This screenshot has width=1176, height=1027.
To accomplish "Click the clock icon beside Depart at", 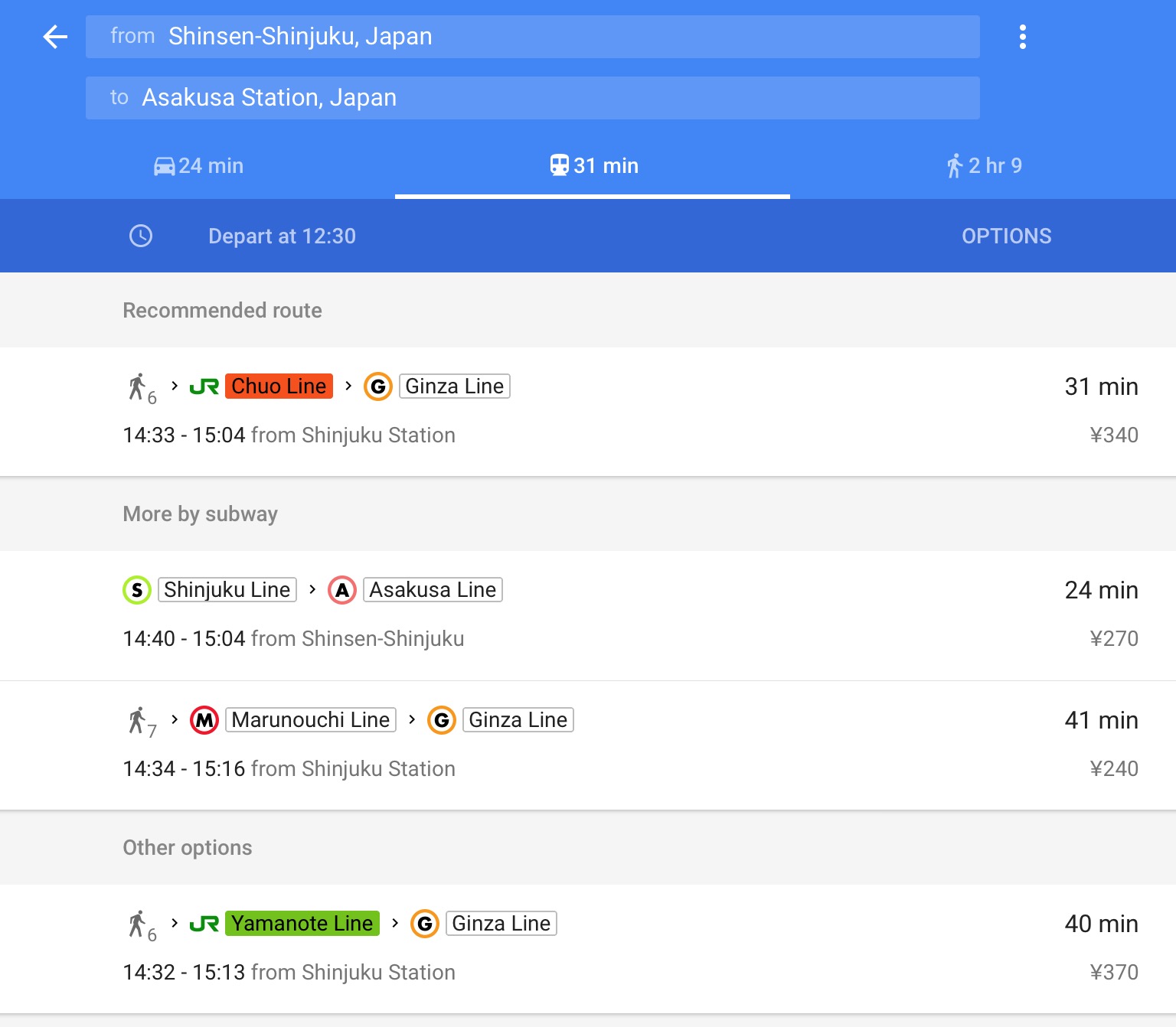I will [x=141, y=236].
